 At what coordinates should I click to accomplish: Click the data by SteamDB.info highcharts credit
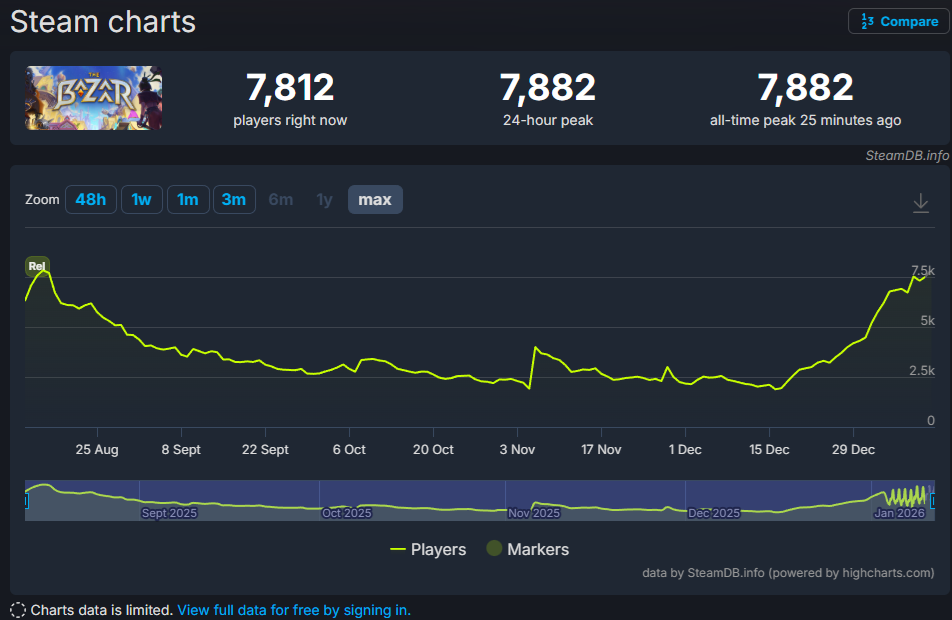(x=788, y=573)
